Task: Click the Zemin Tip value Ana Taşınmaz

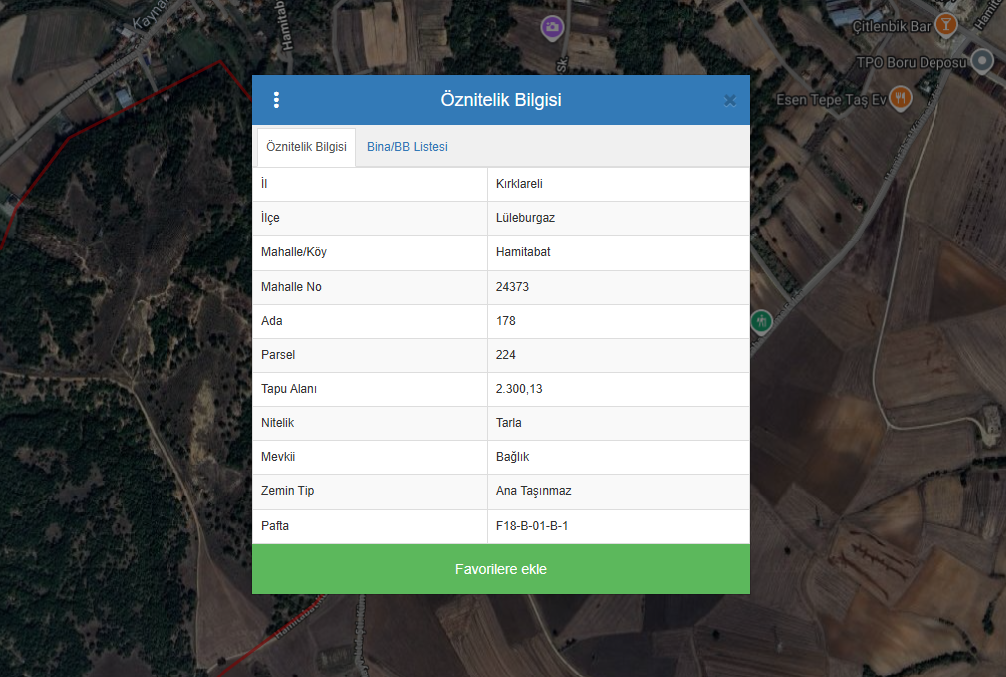Action: [x=533, y=491]
